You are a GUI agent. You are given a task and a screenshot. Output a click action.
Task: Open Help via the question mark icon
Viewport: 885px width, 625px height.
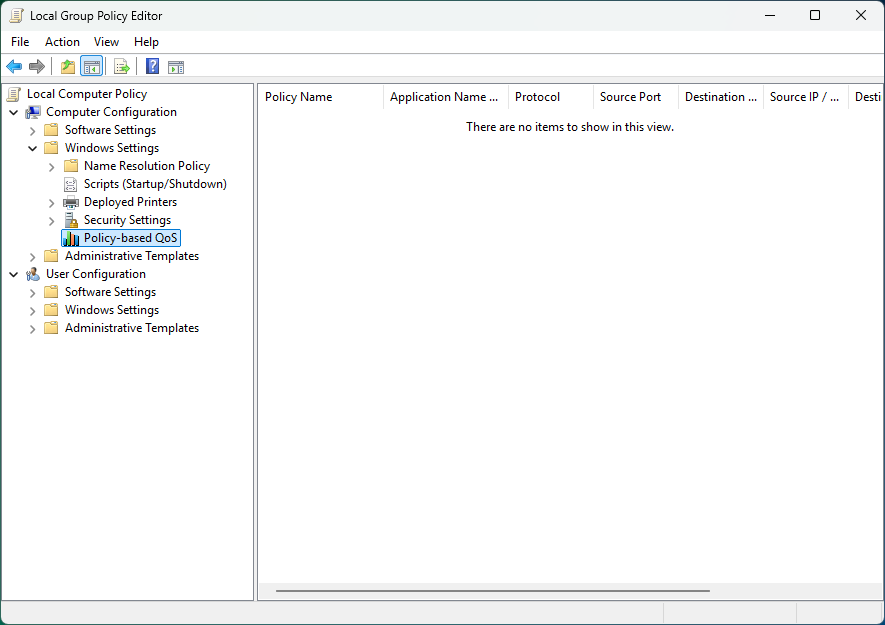click(152, 67)
